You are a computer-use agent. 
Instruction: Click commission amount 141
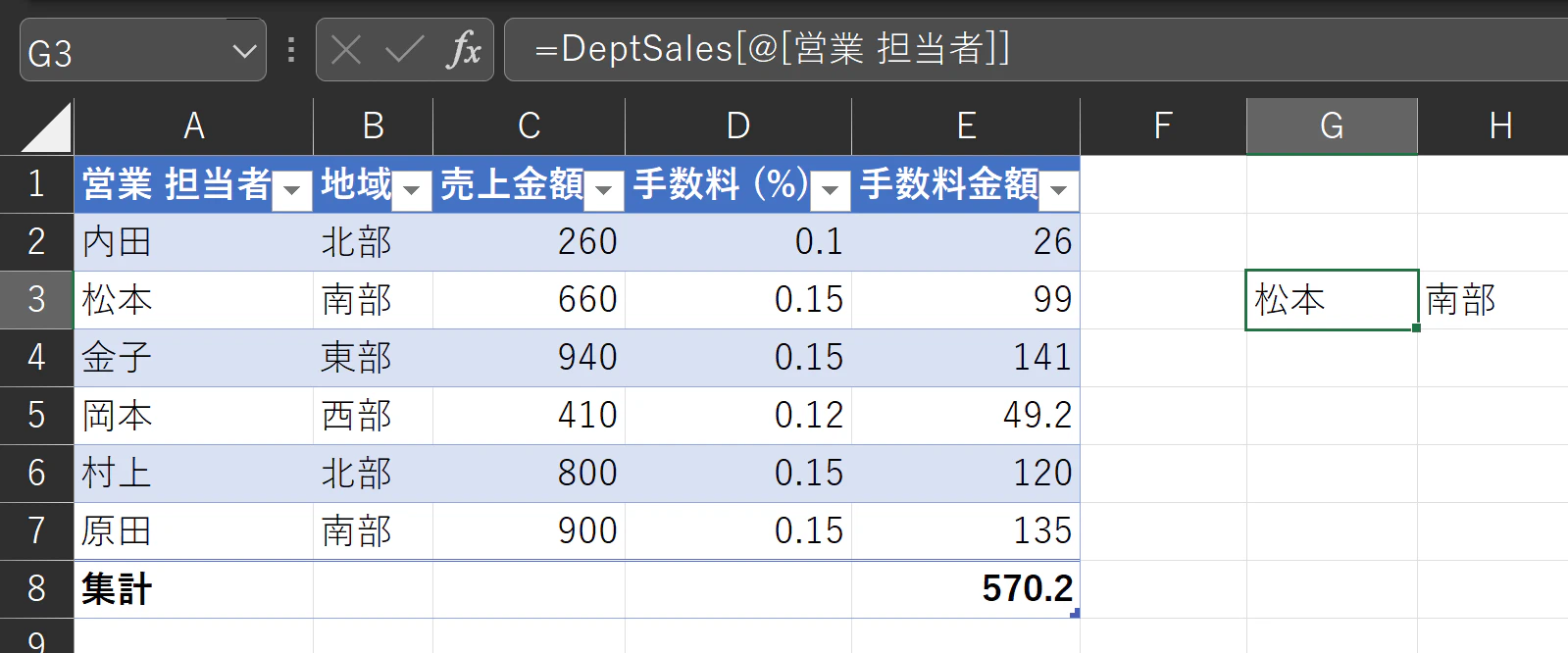966,358
